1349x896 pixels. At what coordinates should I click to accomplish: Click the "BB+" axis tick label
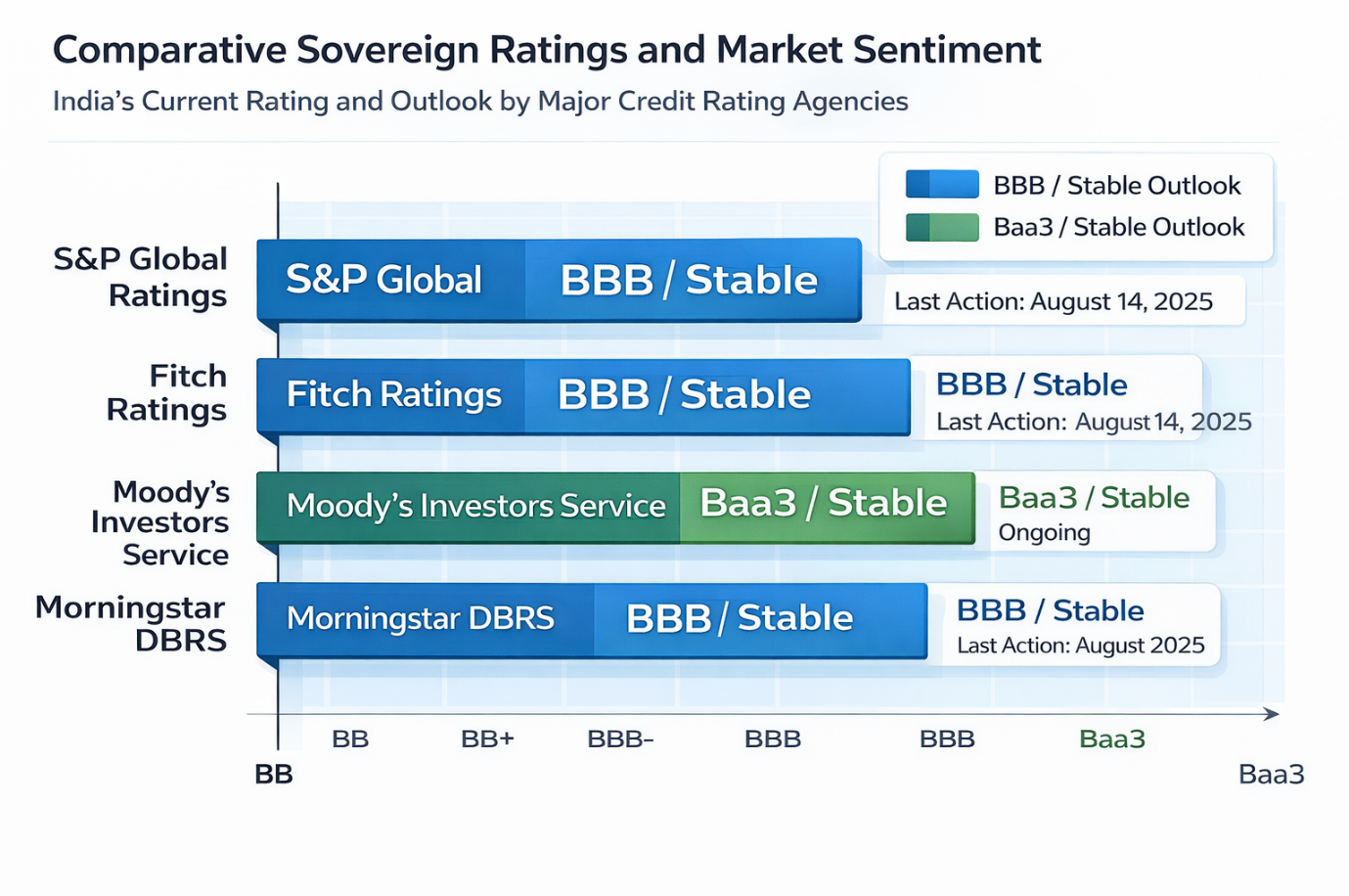tap(487, 739)
